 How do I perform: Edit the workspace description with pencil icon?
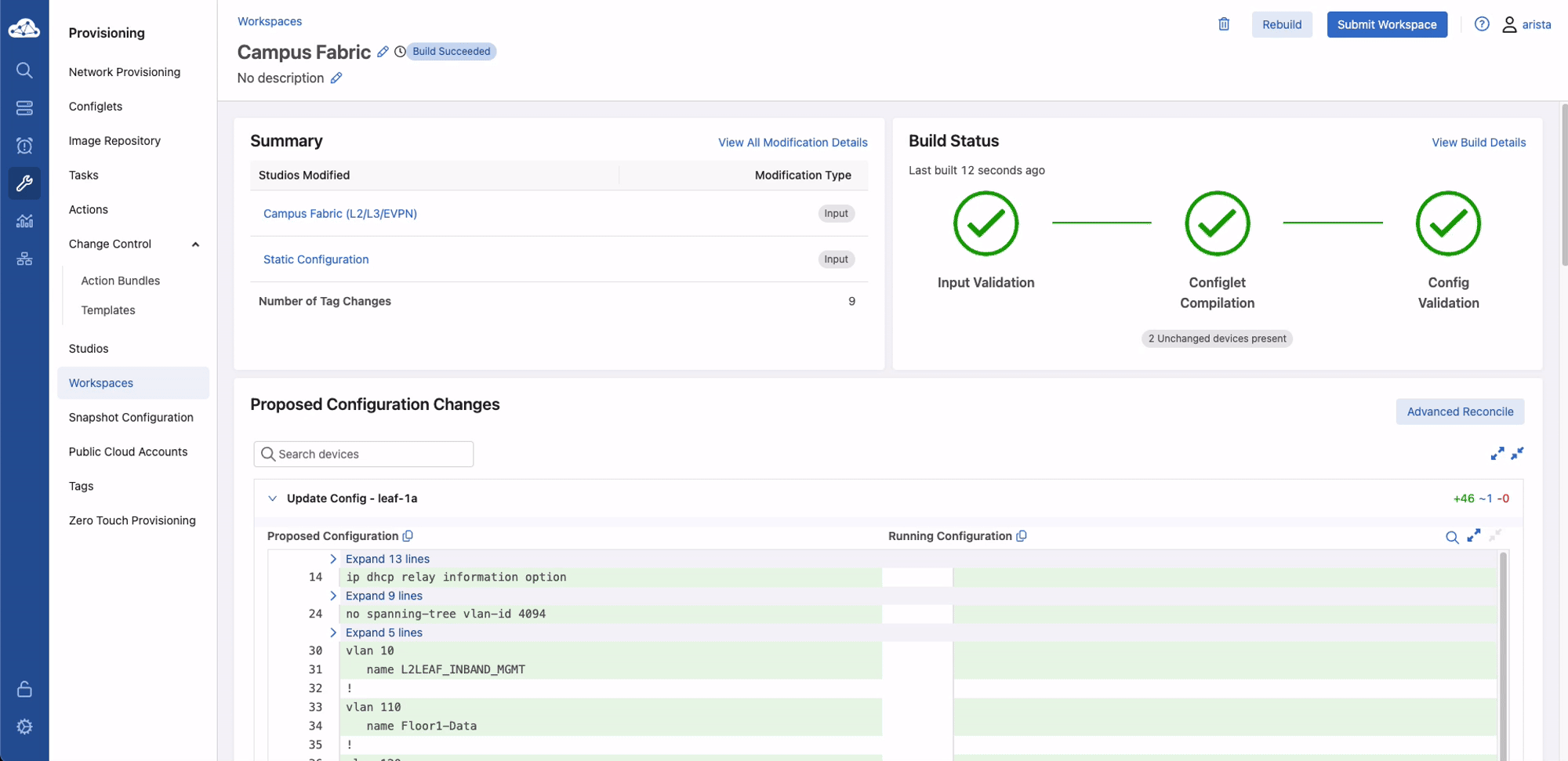pyautogui.click(x=336, y=78)
